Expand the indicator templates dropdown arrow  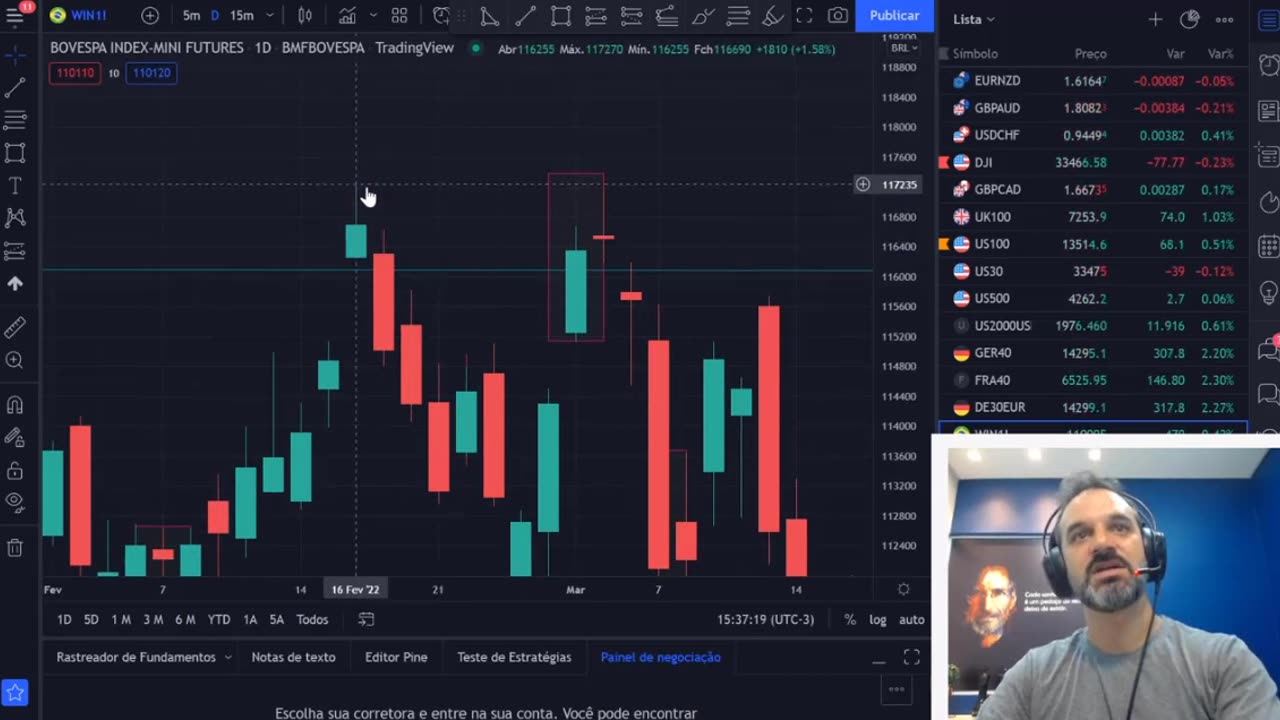(373, 15)
